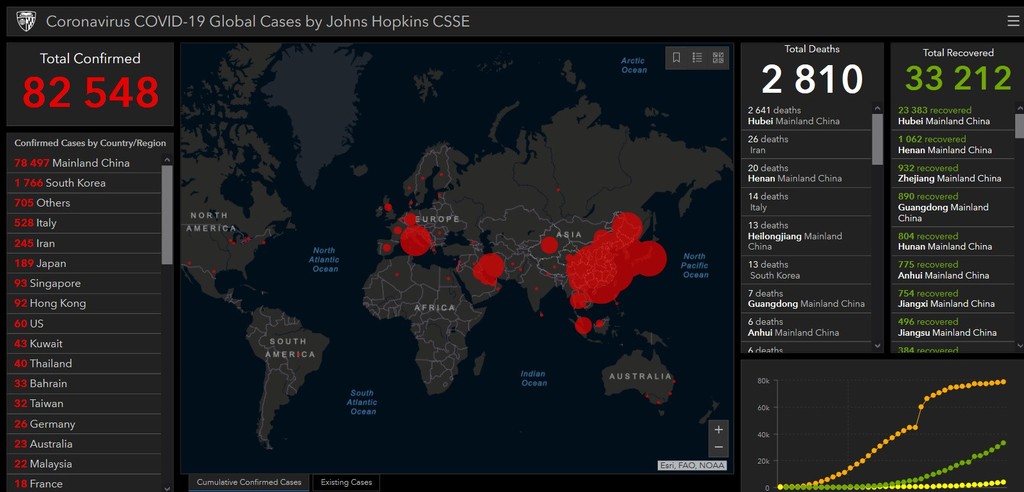The height and width of the screenshot is (492, 1024).
Task: Select South Korea in confirmed cases list
Action: (84, 183)
